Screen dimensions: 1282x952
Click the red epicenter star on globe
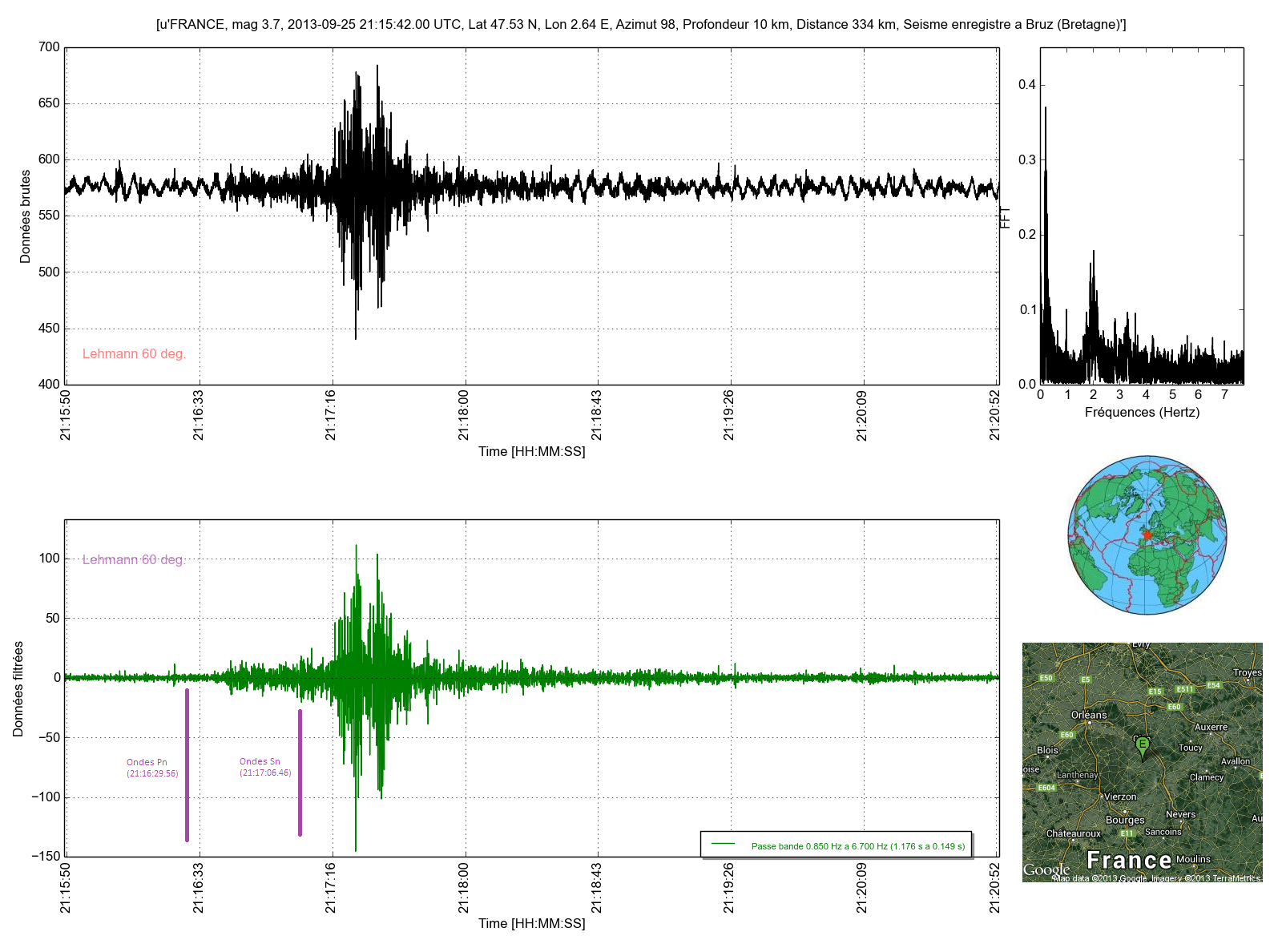(x=1147, y=534)
